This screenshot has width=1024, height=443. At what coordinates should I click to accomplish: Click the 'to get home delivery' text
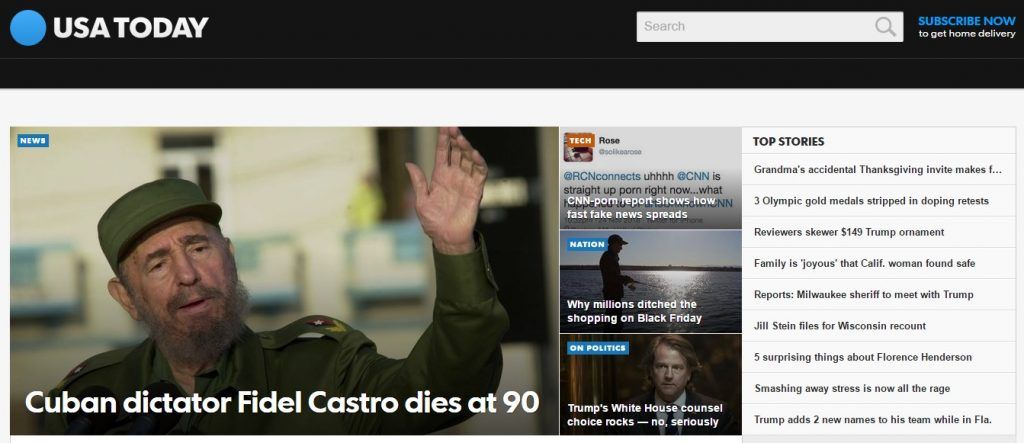(967, 34)
